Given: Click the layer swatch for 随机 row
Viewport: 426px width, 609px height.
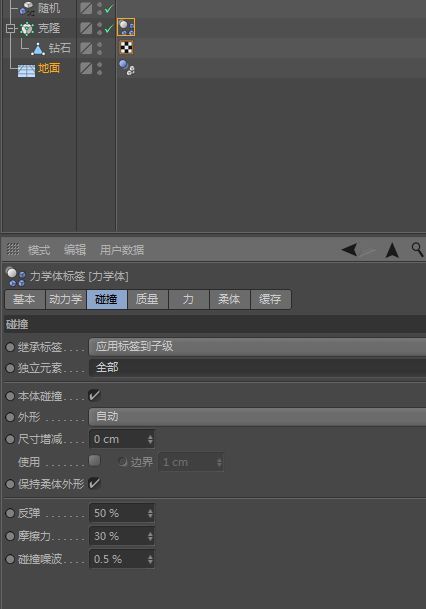Looking at the screenshot, I should point(86,8).
